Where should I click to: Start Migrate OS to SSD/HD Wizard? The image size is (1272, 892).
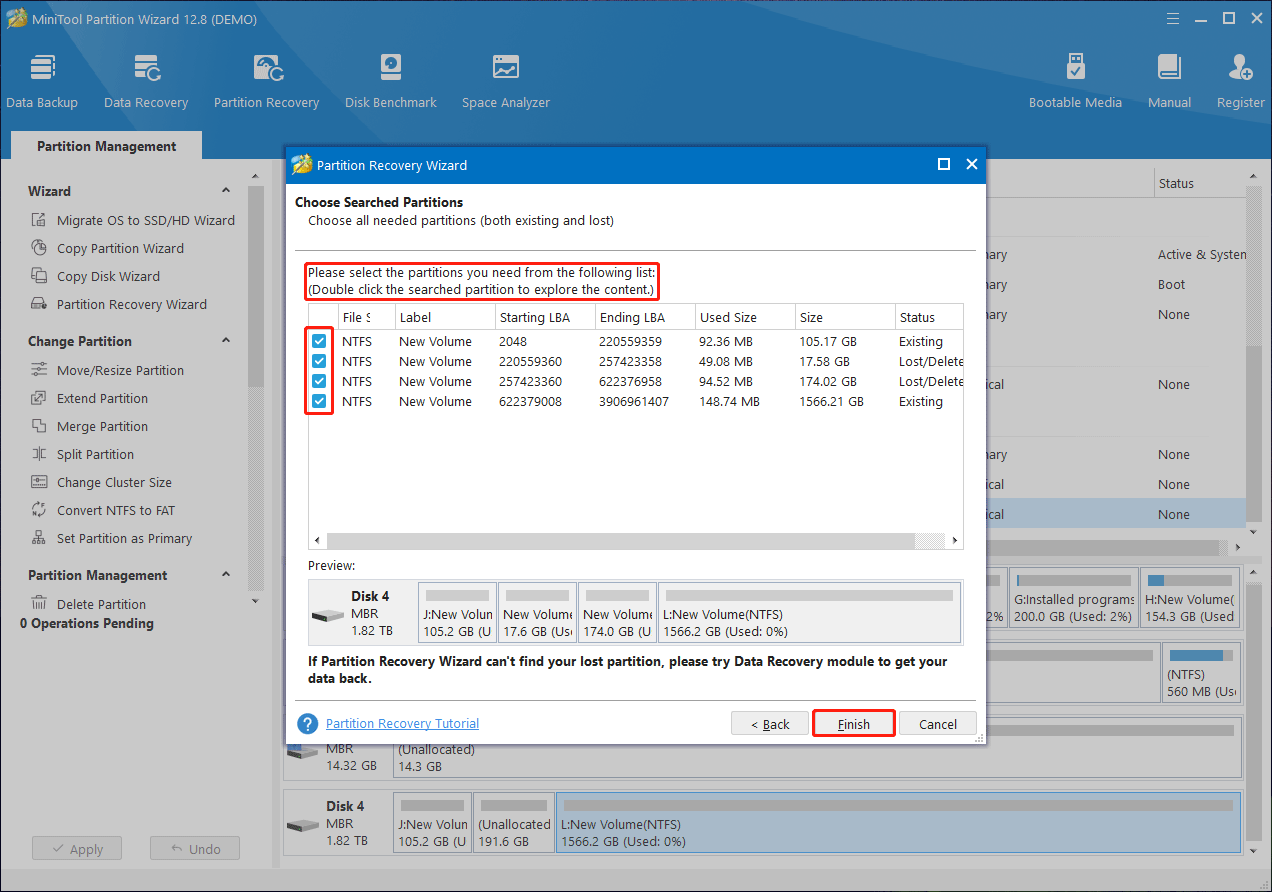click(146, 220)
